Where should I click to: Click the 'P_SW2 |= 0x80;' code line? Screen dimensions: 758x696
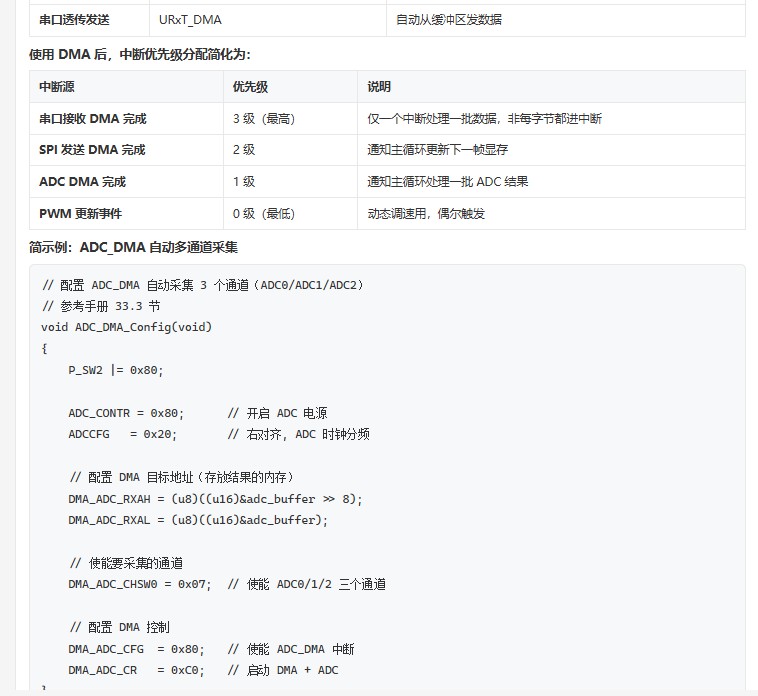pos(116,370)
